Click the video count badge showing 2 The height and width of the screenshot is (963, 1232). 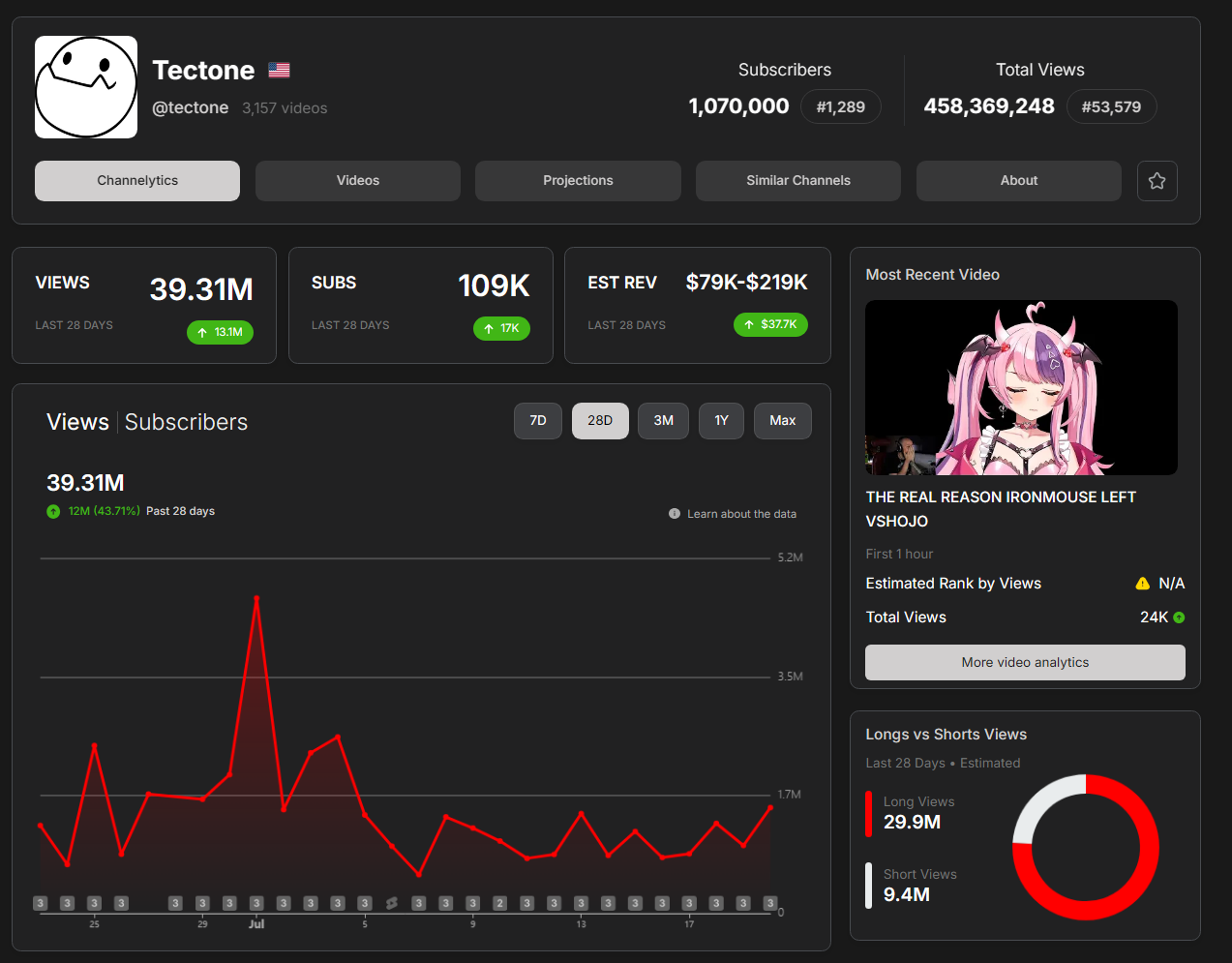499,903
